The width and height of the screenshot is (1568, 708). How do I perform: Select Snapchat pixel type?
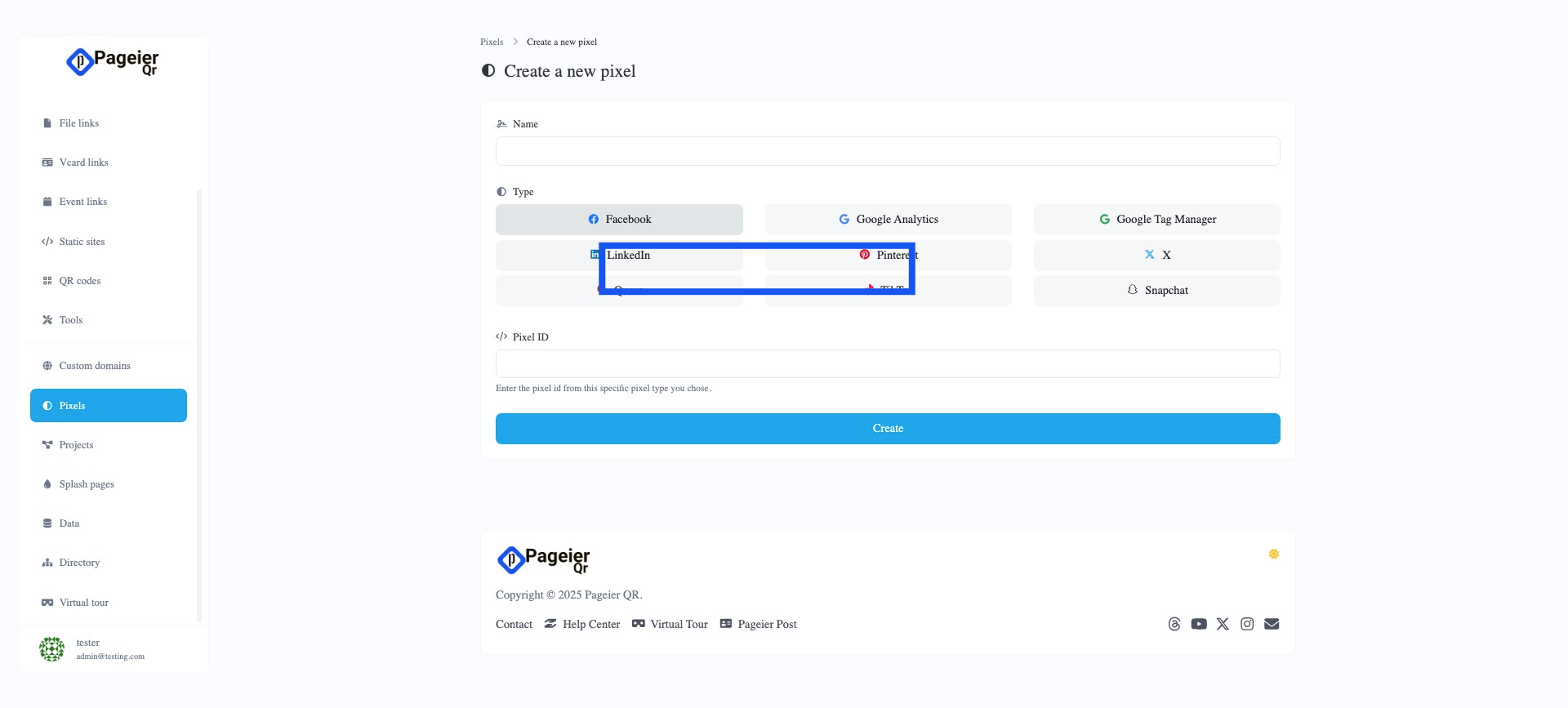tap(1156, 291)
